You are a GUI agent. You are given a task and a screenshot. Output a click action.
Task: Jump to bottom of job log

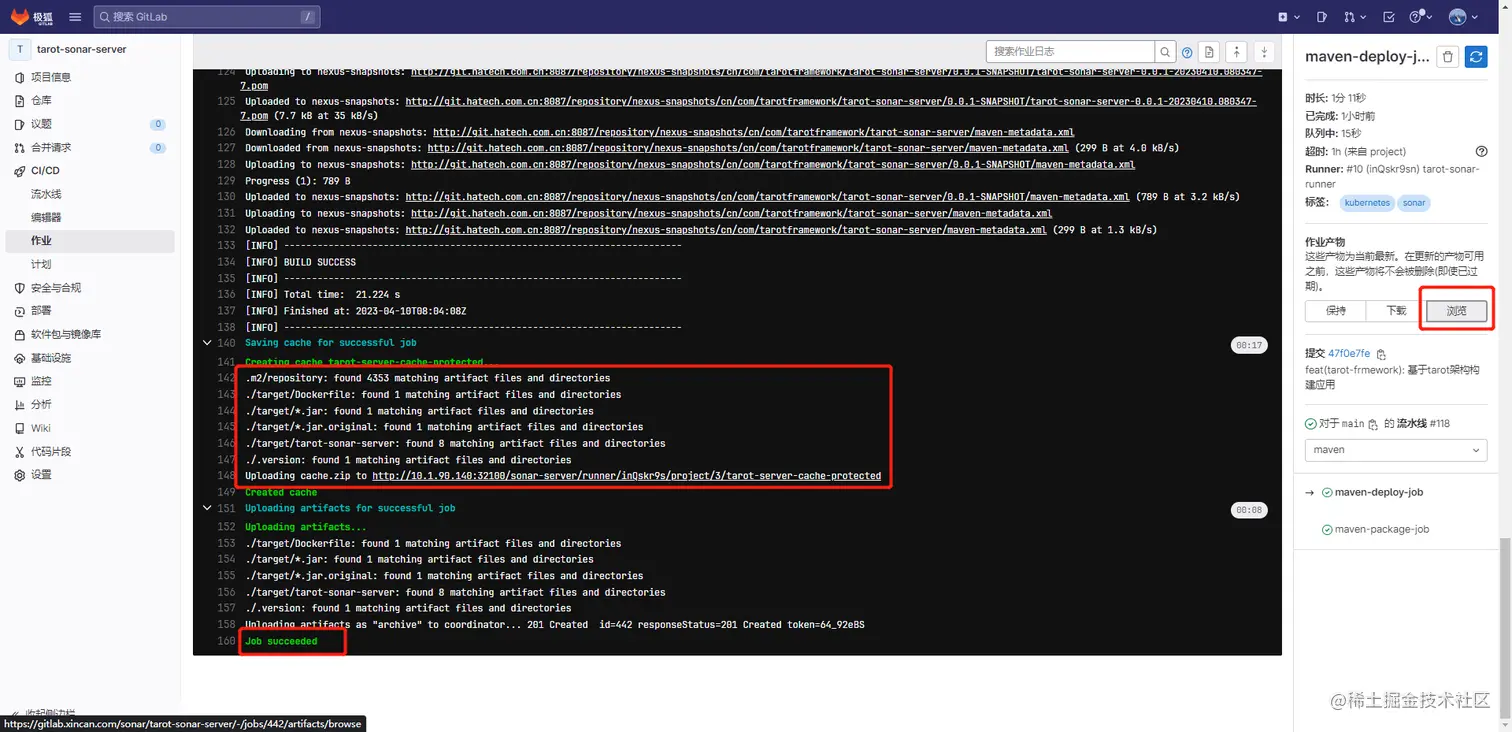click(1264, 52)
